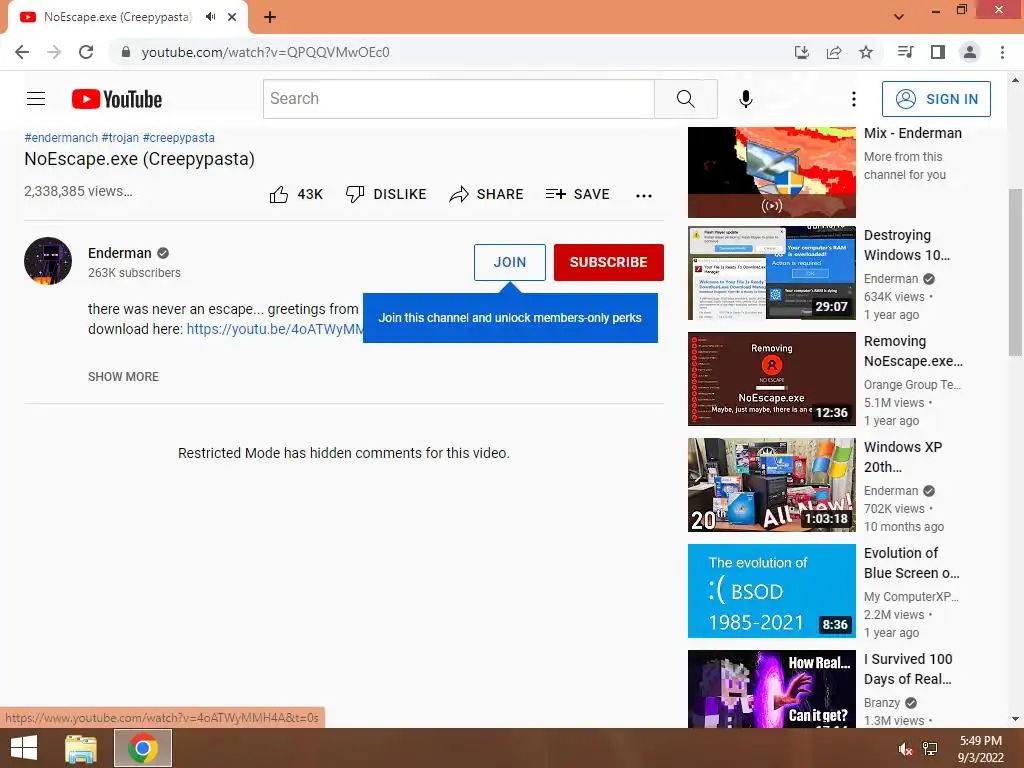This screenshot has height=768, width=1024.
Task: Search with your voice microphone
Action: [x=746, y=99]
